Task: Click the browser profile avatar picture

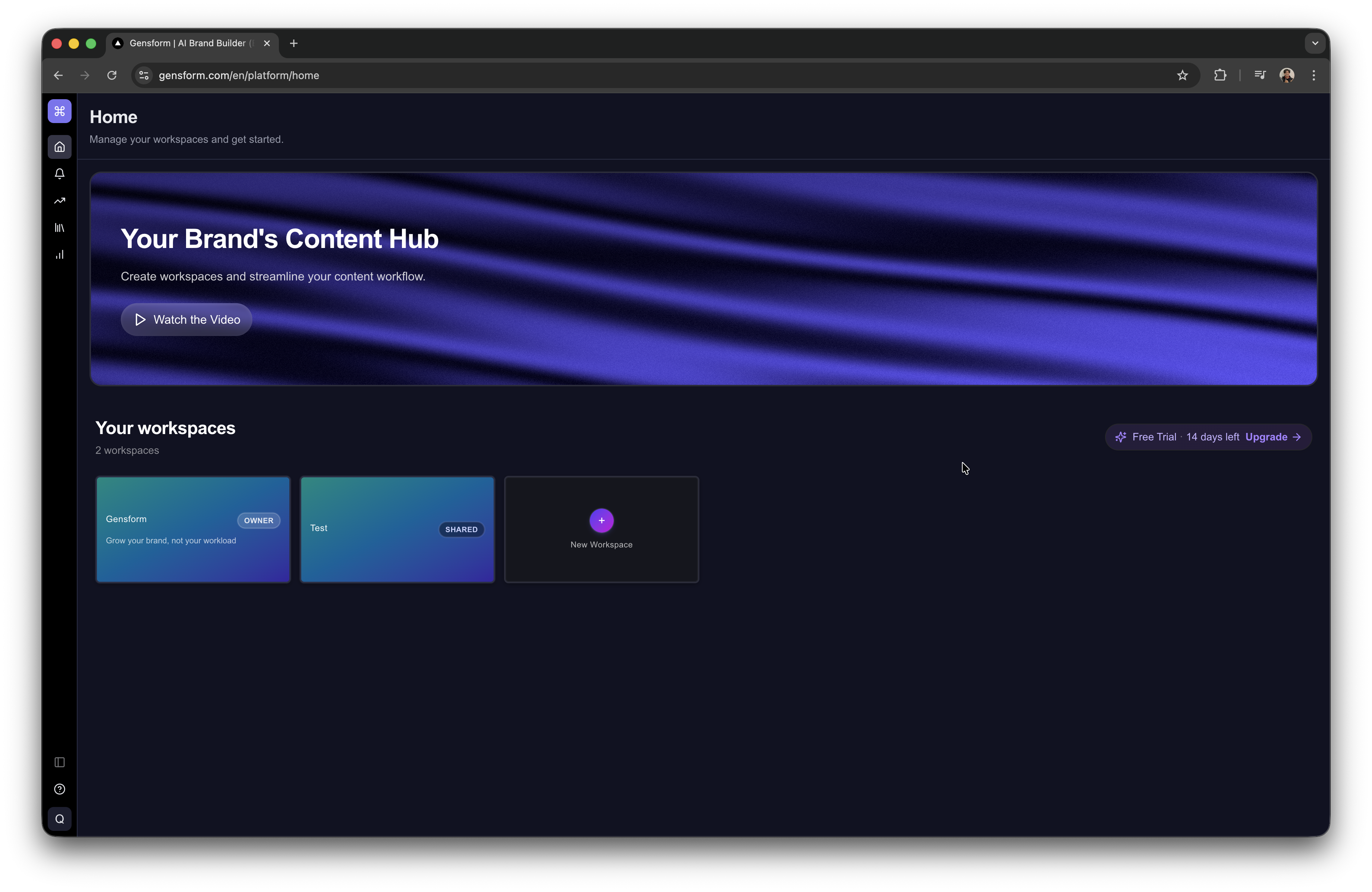Action: [1287, 75]
